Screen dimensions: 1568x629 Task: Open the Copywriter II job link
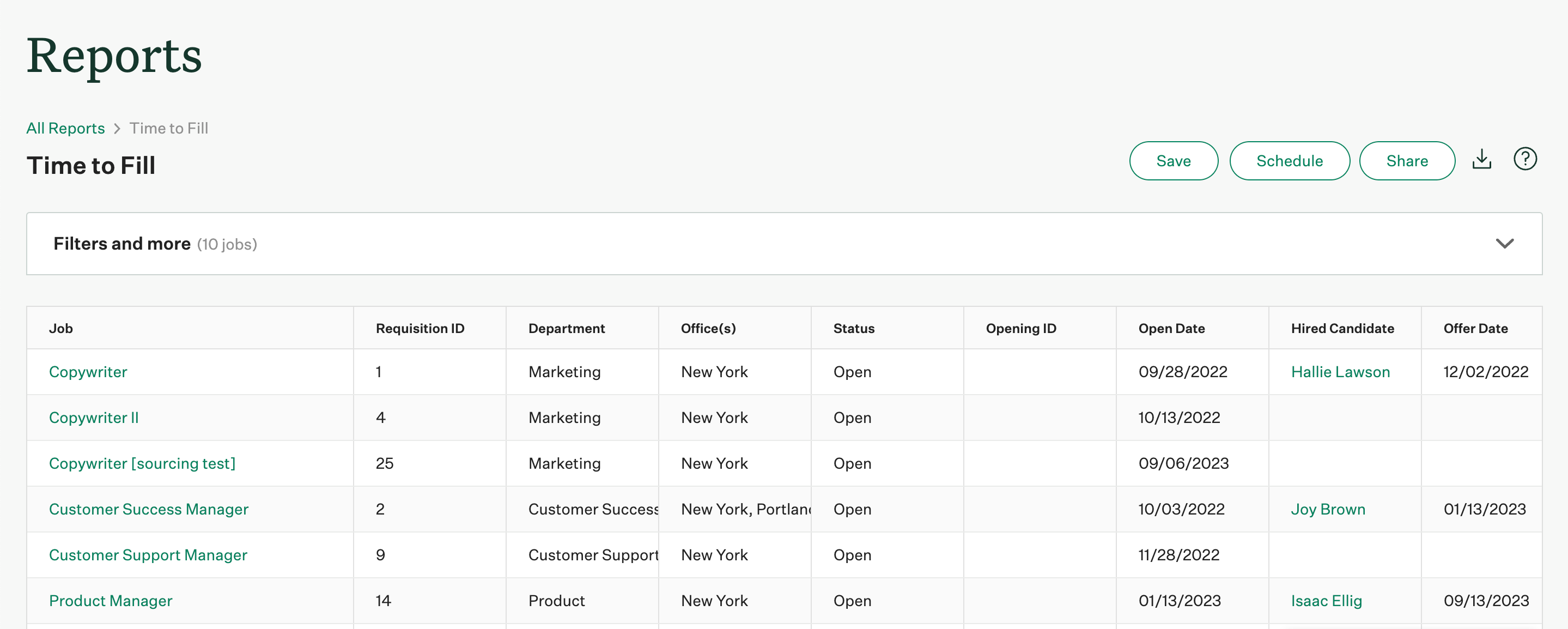coord(94,418)
